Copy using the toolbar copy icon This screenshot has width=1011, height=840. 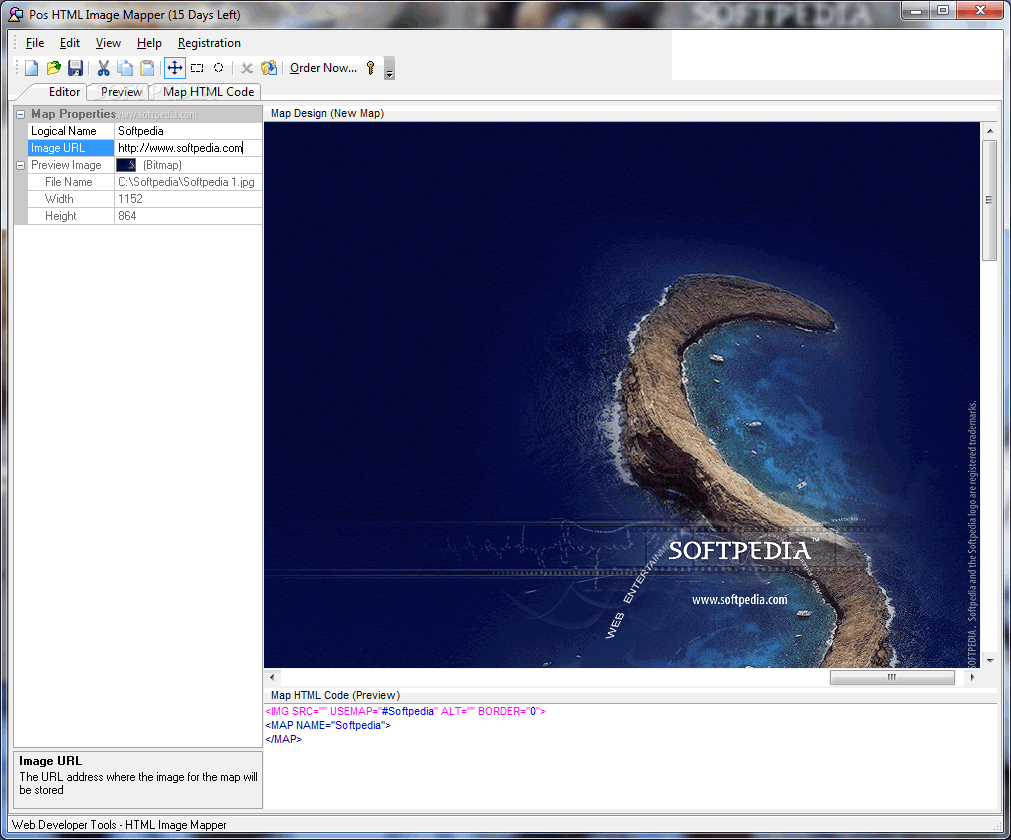[125, 68]
